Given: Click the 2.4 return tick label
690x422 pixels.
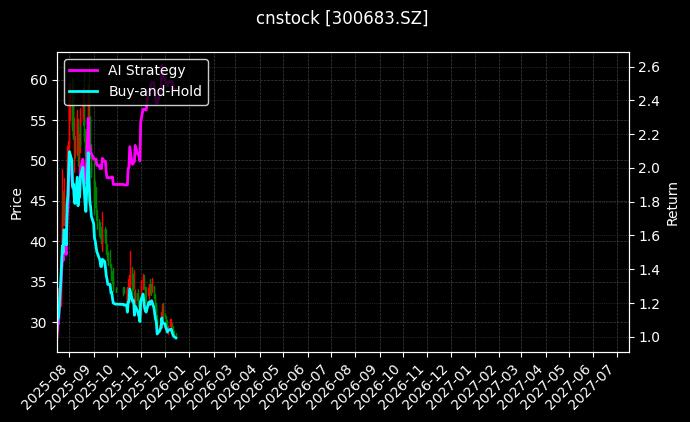Looking at the screenshot, I should [x=649, y=101].
